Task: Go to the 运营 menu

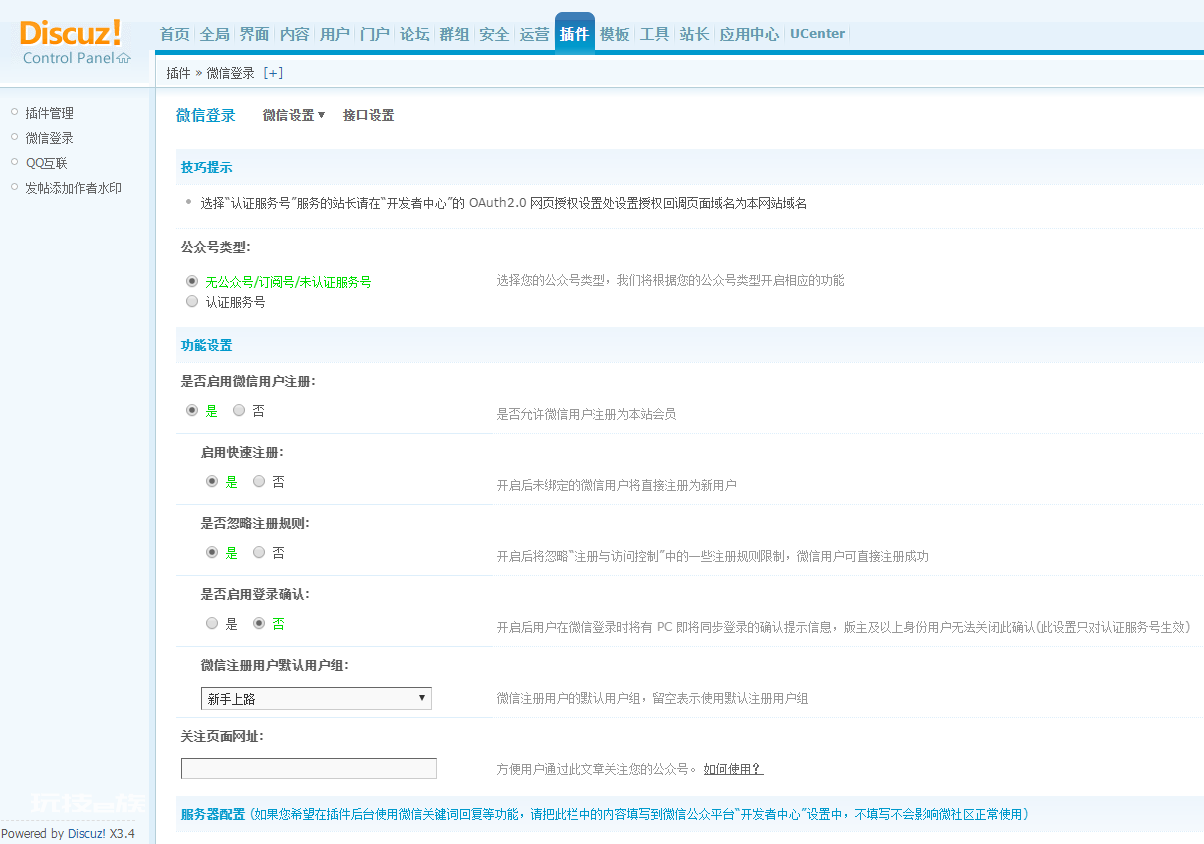Action: (535, 34)
